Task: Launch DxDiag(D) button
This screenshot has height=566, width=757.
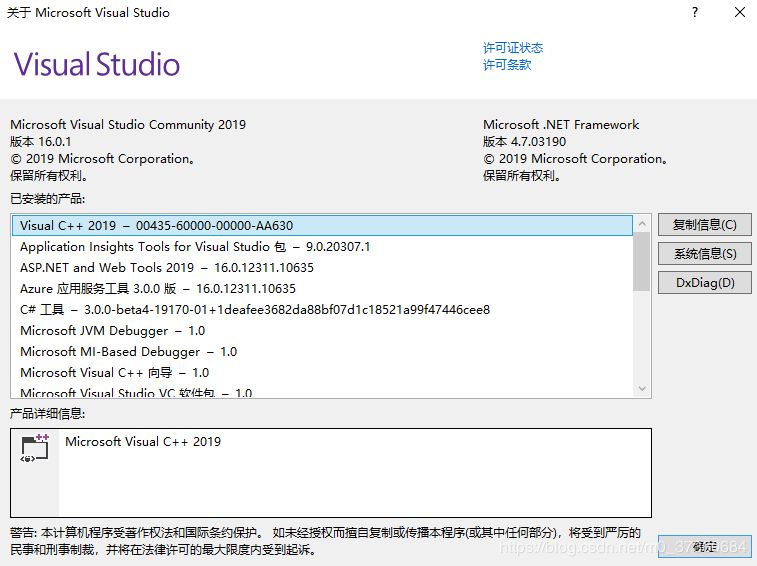Action: pyautogui.click(x=704, y=283)
